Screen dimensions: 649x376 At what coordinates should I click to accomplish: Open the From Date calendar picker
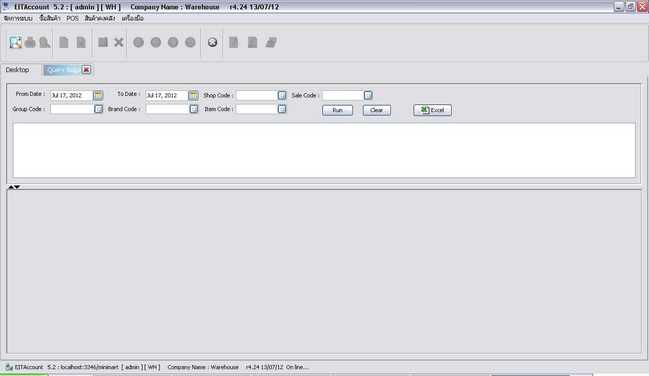tap(98, 95)
